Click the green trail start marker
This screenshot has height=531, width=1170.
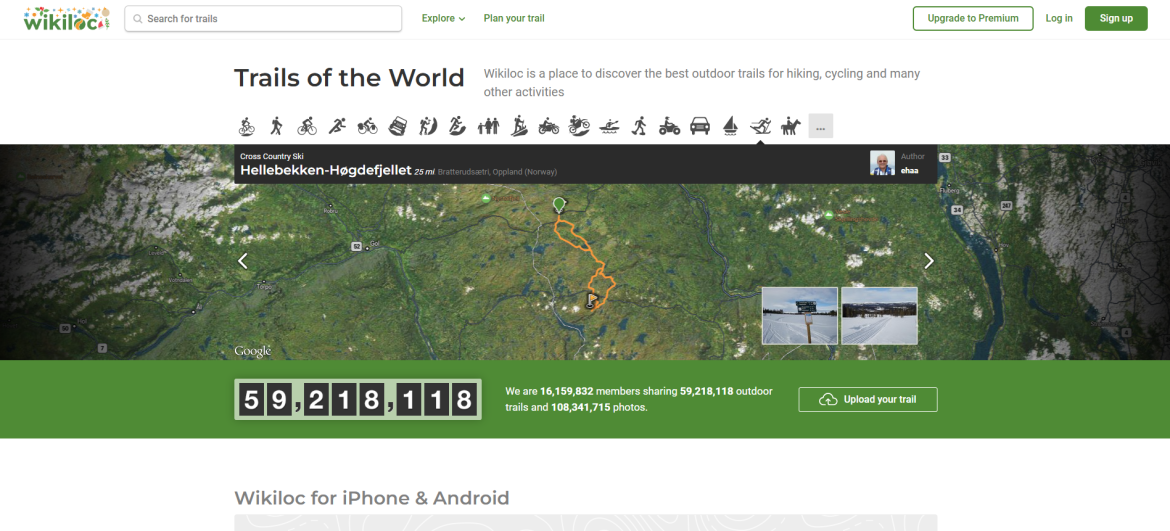[x=559, y=204]
